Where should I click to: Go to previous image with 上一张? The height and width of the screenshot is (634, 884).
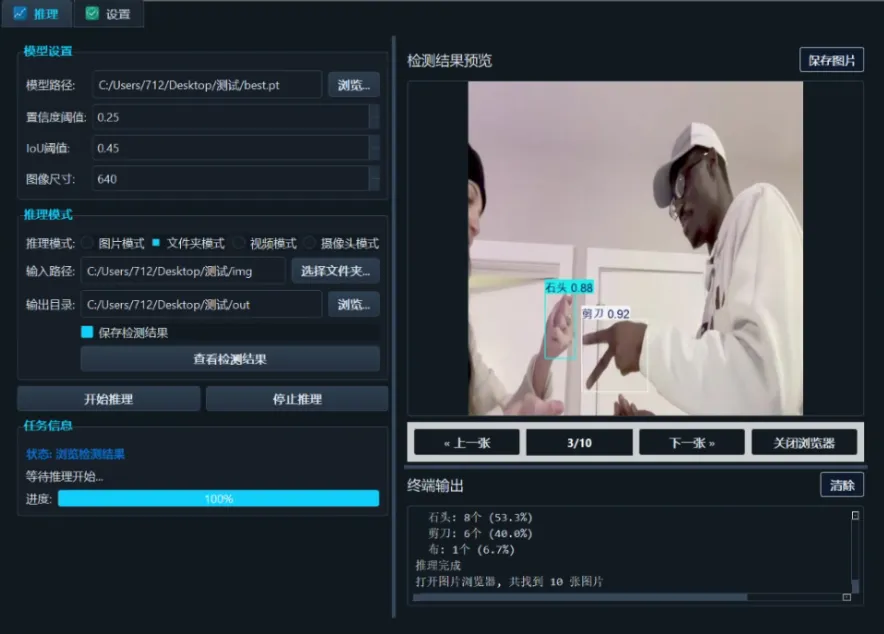point(467,443)
